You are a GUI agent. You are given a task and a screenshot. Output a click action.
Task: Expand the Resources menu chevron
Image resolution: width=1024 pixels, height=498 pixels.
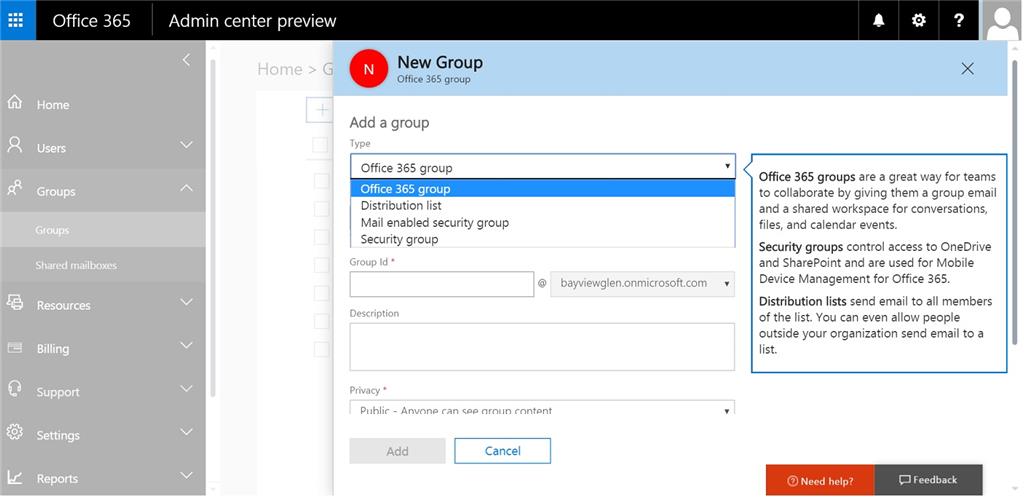point(187,302)
